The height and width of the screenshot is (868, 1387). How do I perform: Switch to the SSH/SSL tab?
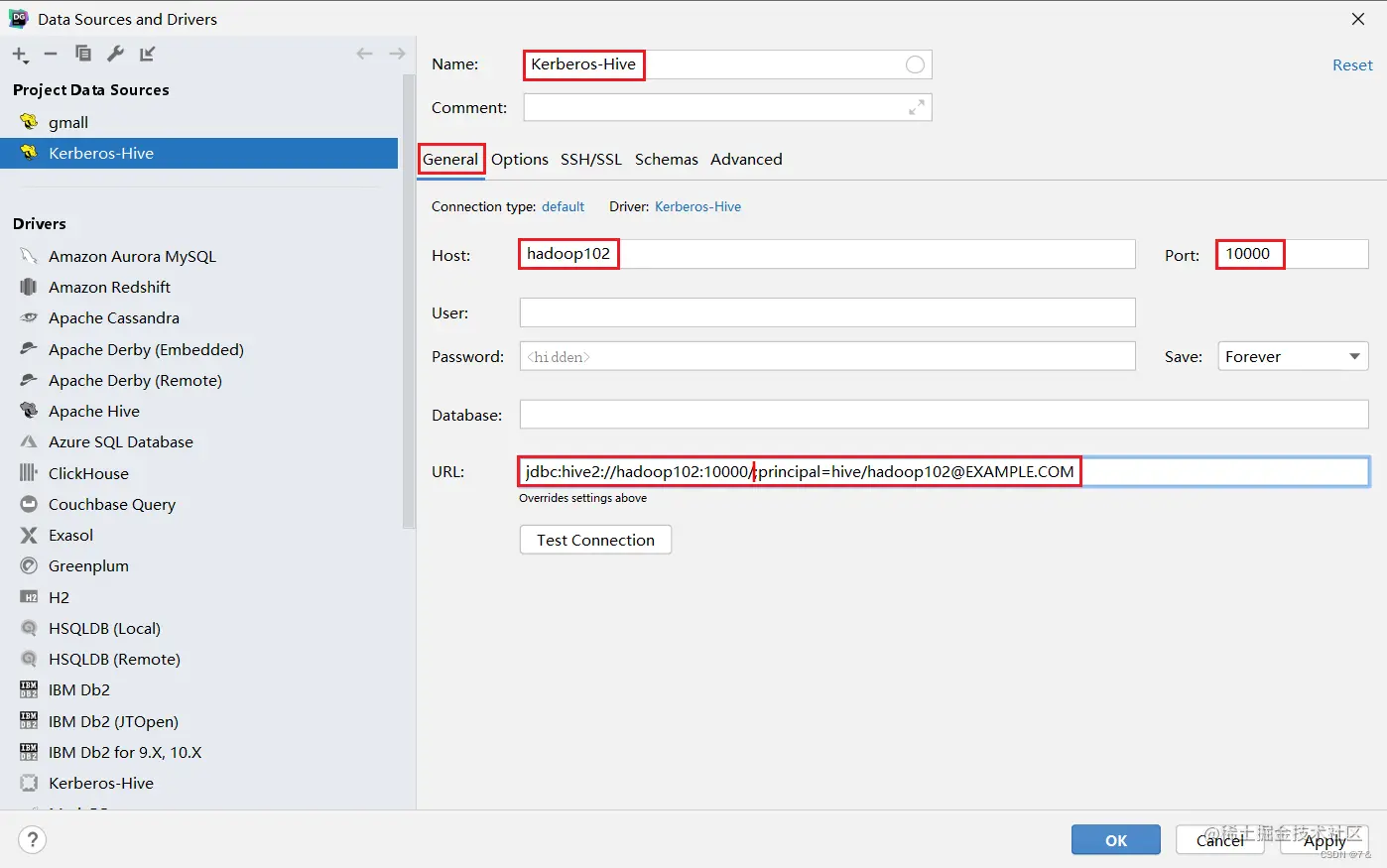tap(591, 159)
